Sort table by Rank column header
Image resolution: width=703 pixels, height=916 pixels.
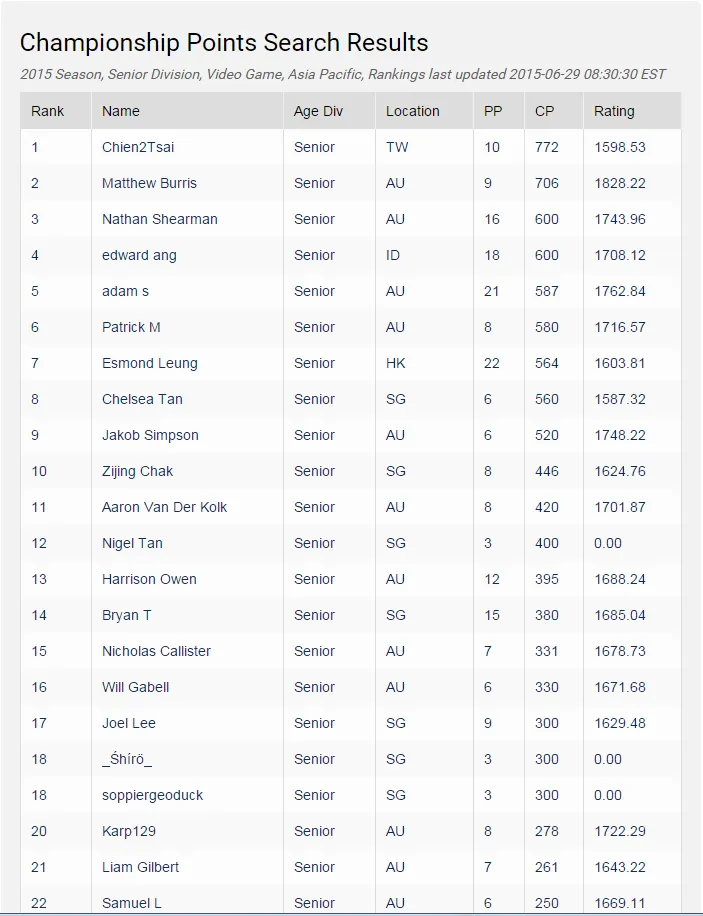(47, 111)
